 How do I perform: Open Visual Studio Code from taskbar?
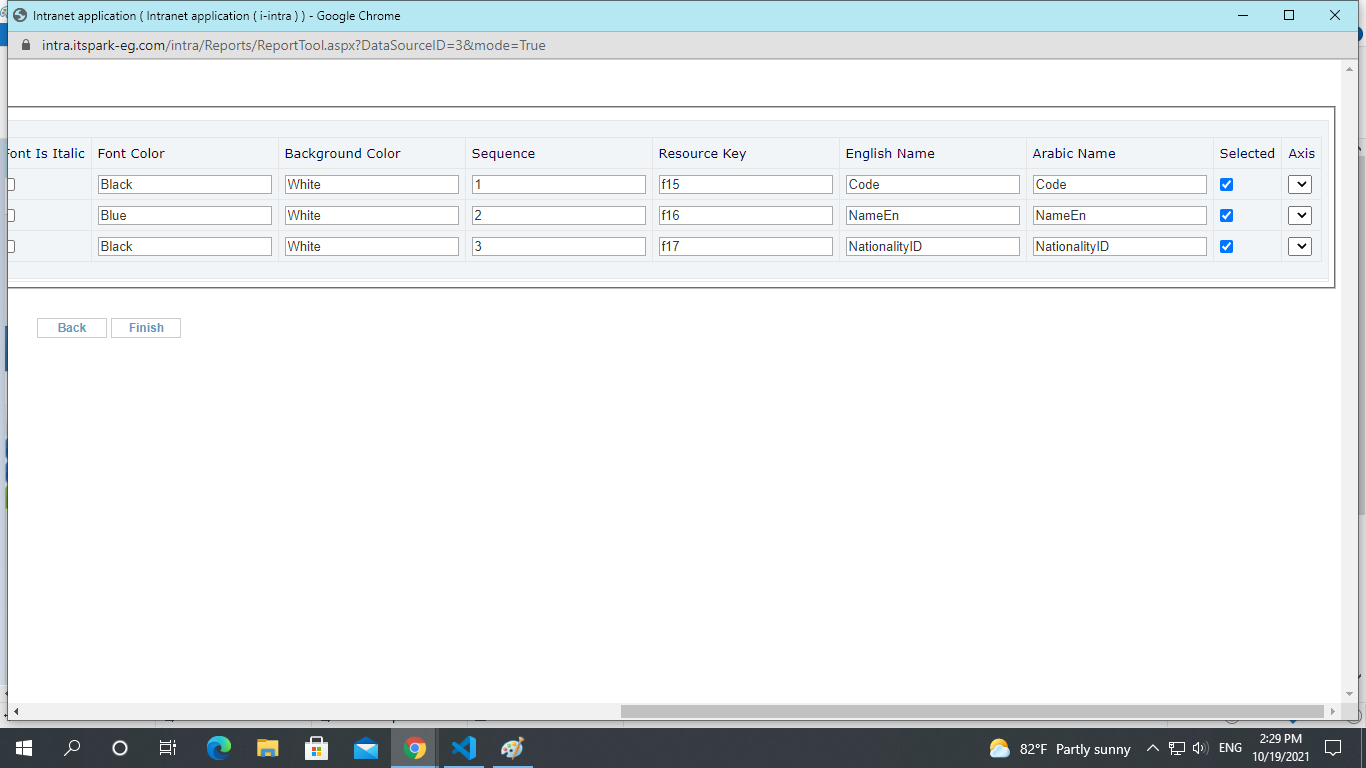tap(463, 748)
